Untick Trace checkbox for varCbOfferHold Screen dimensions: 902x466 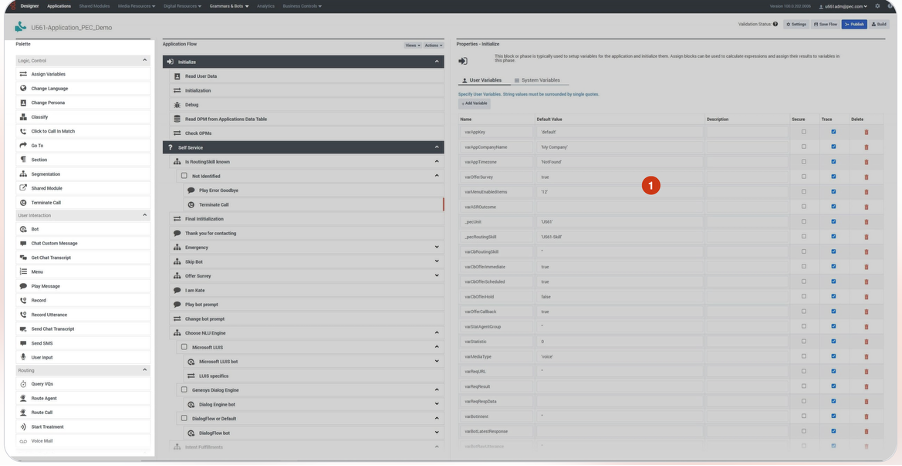click(834, 296)
